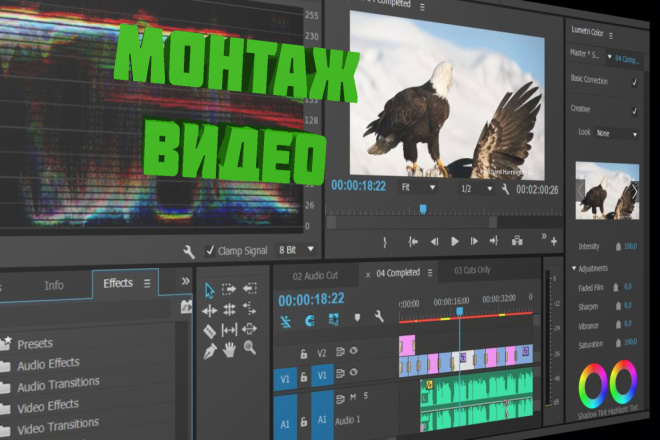The width and height of the screenshot is (660, 440).
Task: Select the Rolling Edit tool
Action: click(x=229, y=309)
